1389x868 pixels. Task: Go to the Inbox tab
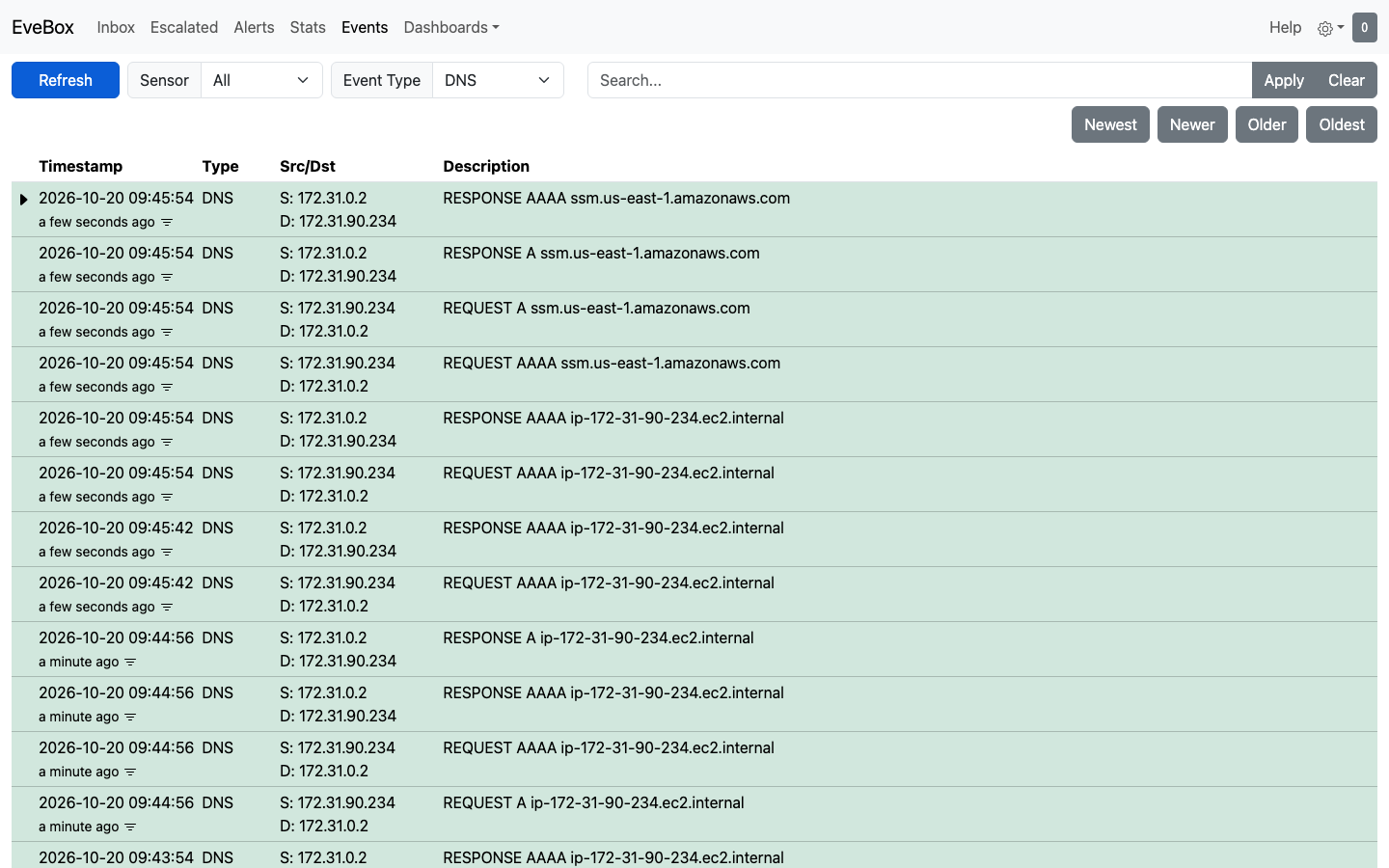coord(116,27)
